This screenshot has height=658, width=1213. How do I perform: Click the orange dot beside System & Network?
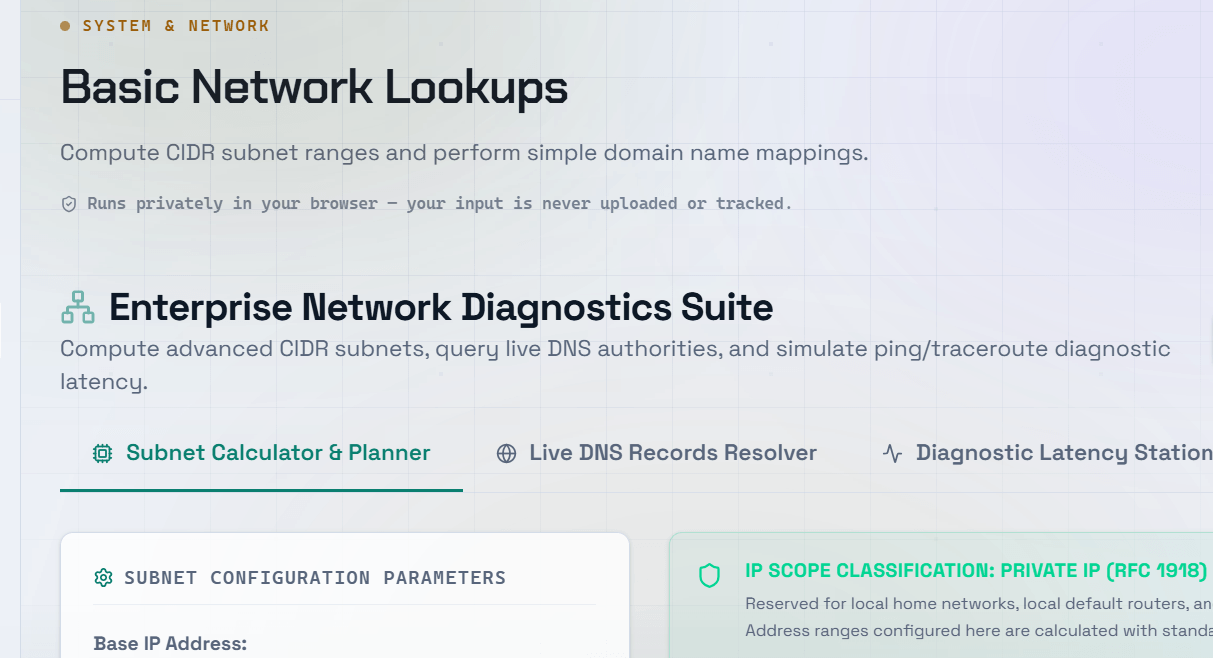[65, 26]
